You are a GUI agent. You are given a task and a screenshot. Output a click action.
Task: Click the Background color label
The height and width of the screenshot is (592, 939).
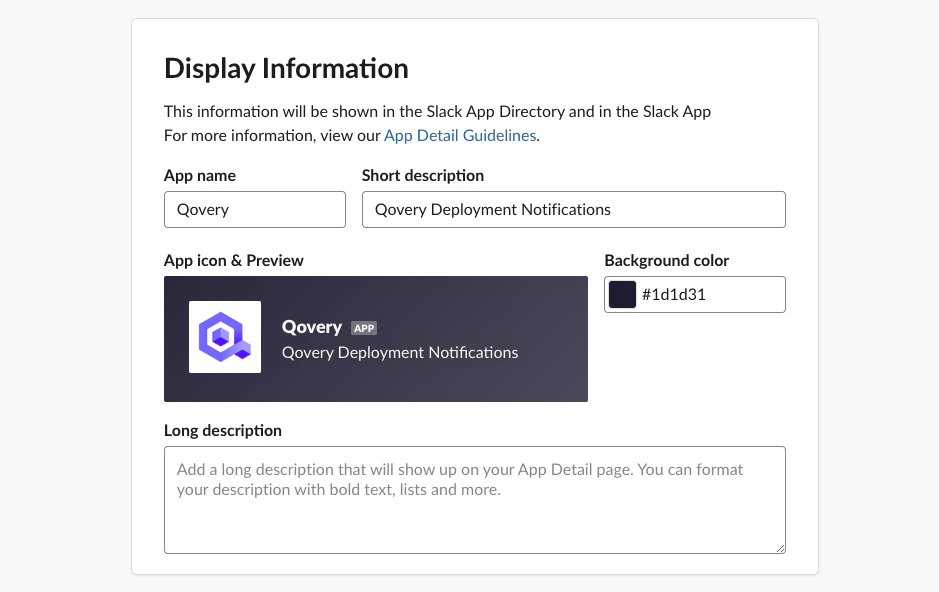pyautogui.click(x=666, y=260)
